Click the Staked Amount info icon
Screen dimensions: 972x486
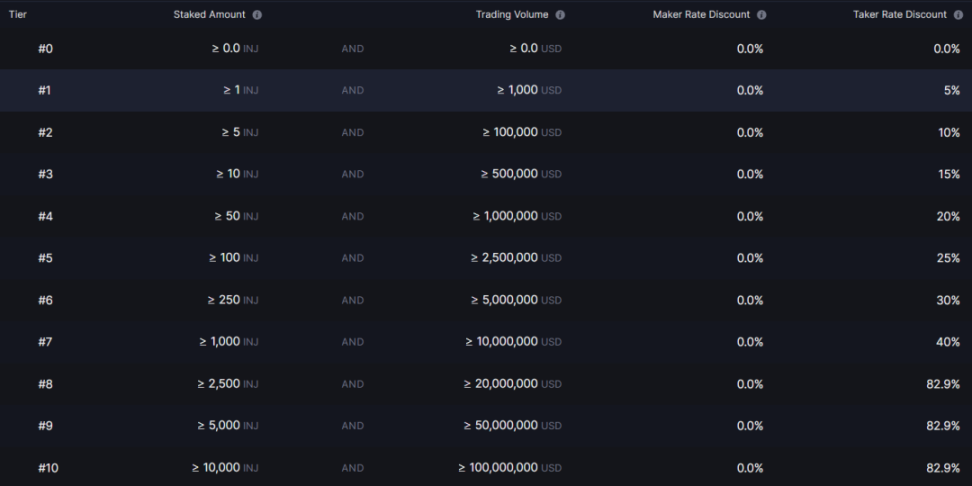[x=257, y=15]
